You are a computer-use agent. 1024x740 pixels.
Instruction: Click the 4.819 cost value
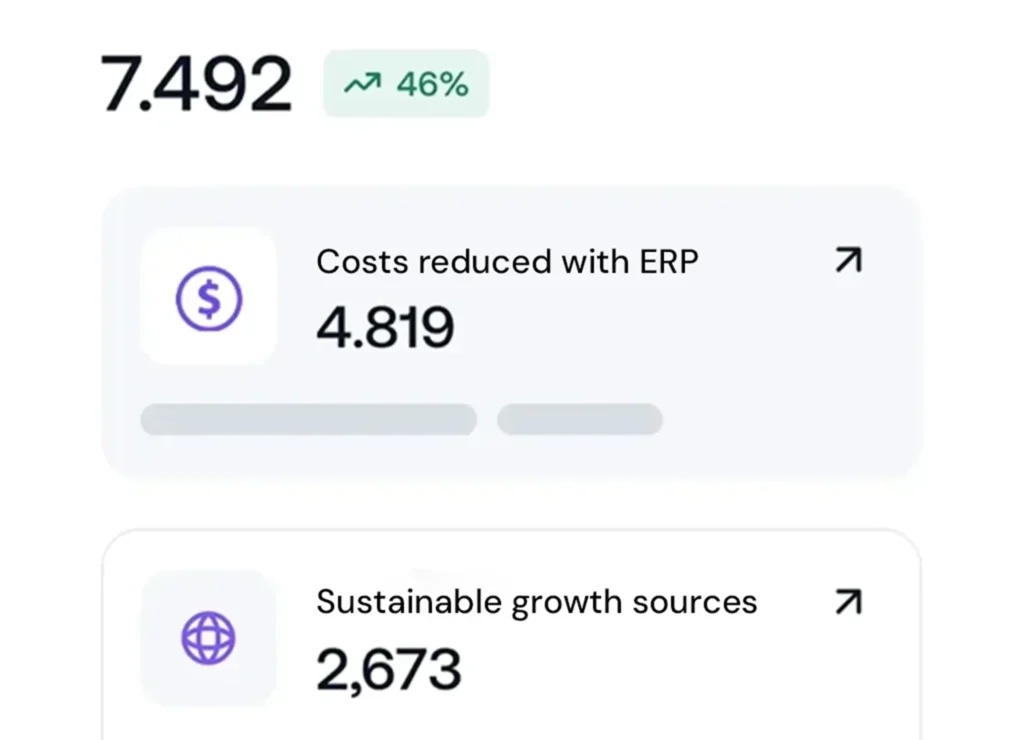(385, 327)
